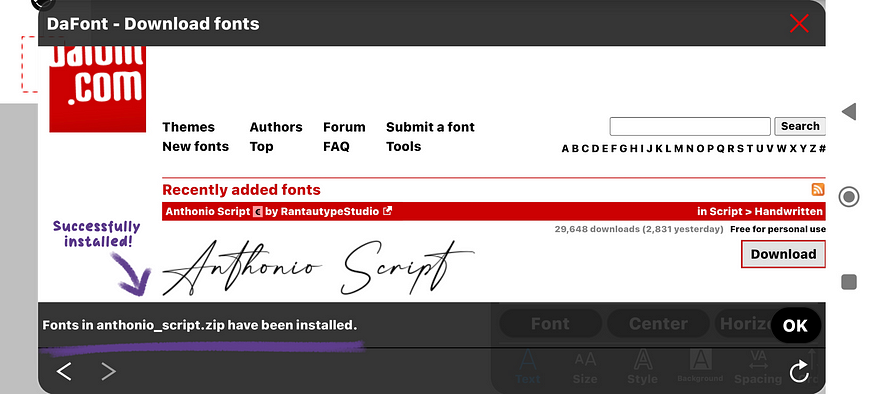The height and width of the screenshot is (394, 875).
Task: Open the dimmed Size tool icon
Action: [x=585, y=367]
